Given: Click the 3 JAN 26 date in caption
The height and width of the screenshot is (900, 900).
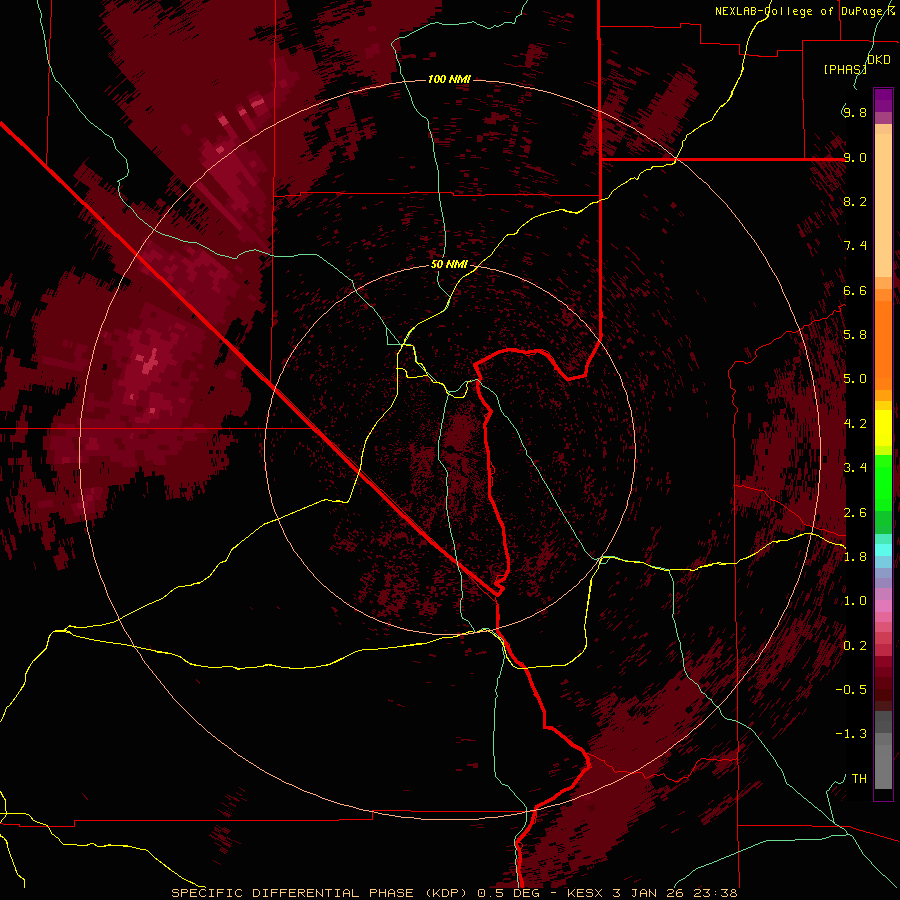Looking at the screenshot, I should (649, 893).
